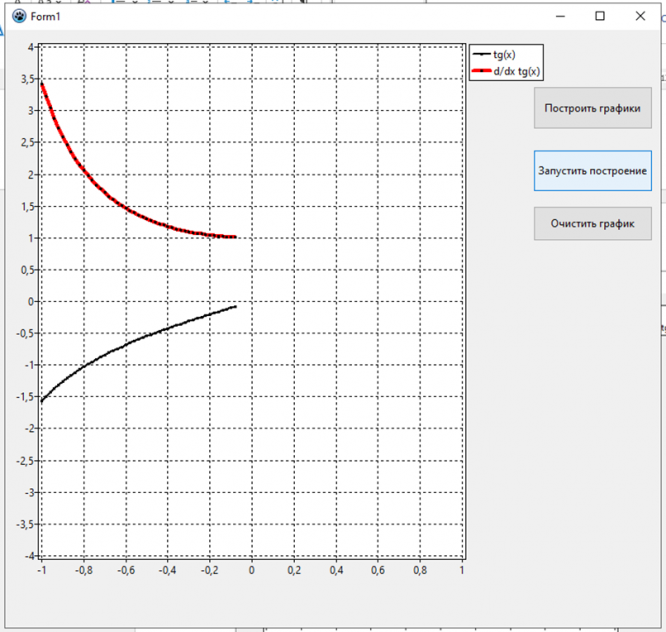The width and height of the screenshot is (666, 632).
Task: Click the Form1 paw application icon
Action: click(19, 17)
